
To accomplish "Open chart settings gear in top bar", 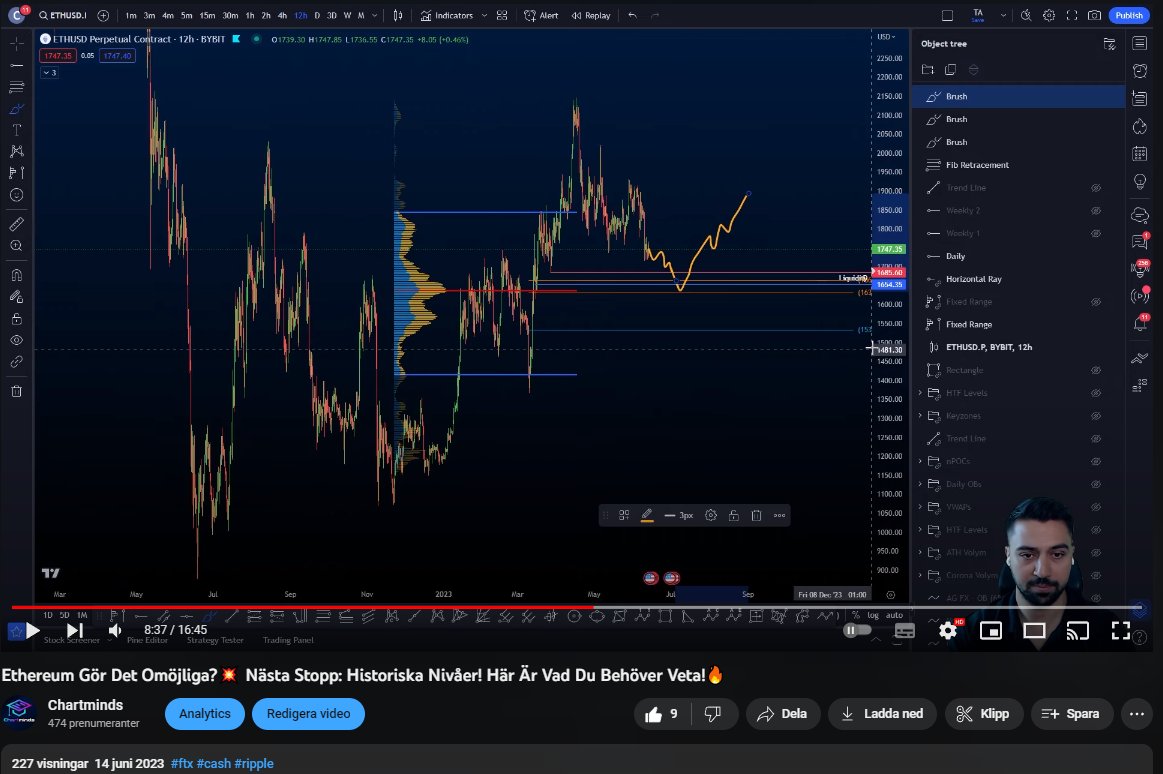I will pos(1049,16).
